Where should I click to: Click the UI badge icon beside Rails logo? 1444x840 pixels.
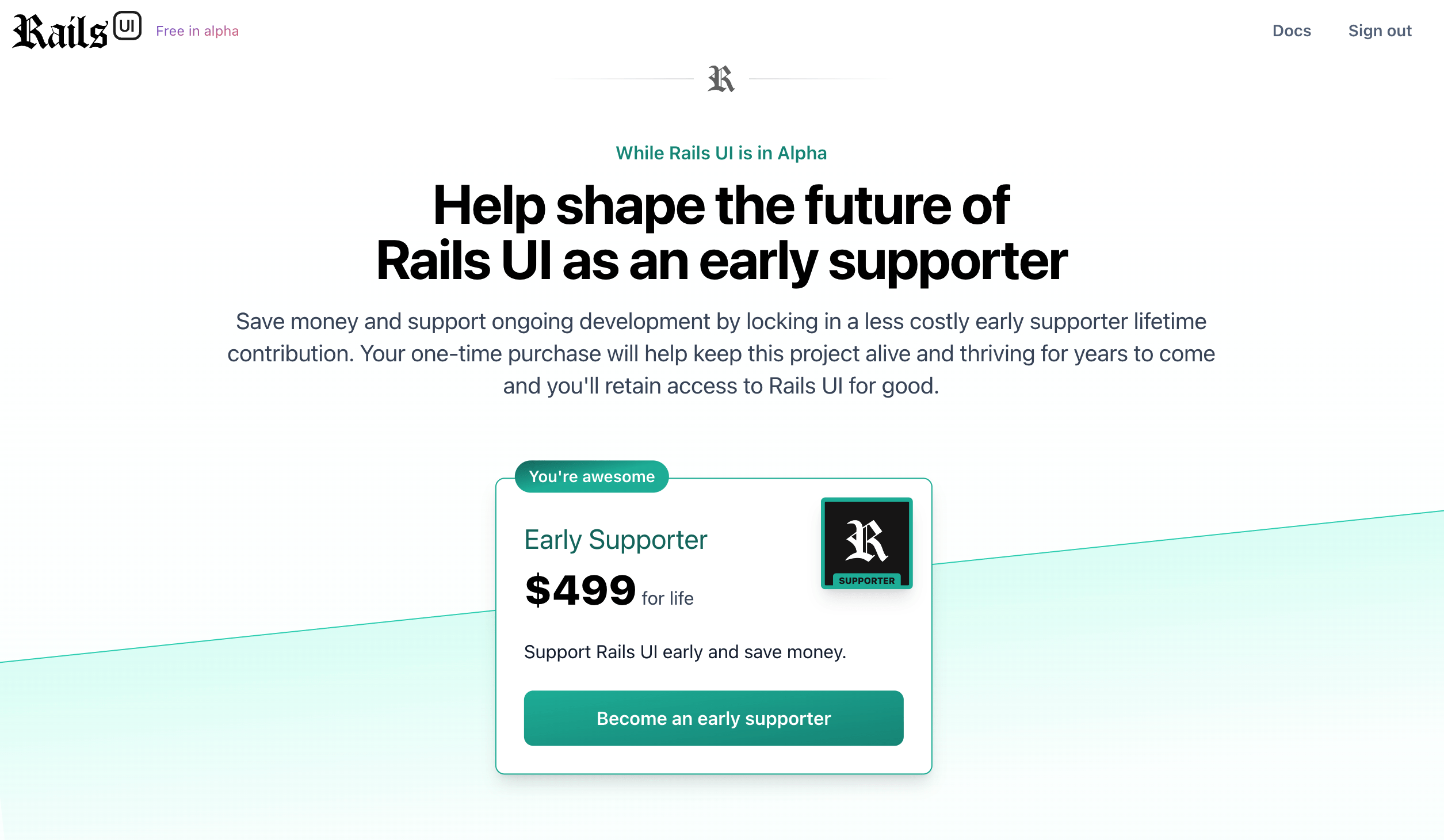[x=127, y=26]
